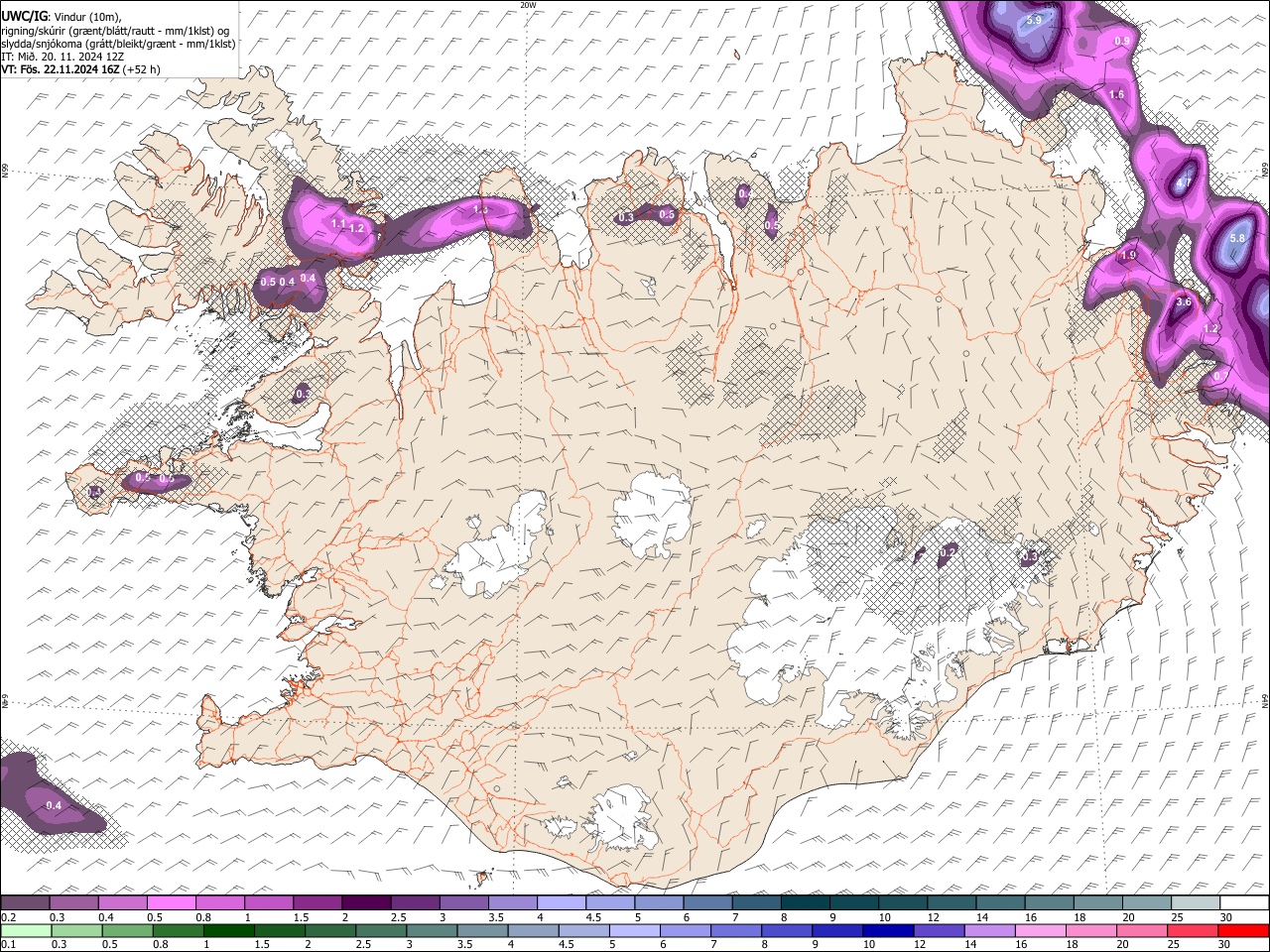This screenshot has width=1270, height=952.
Task: Pick the dark teal 8 swatch in purple scale
Action: tap(806, 903)
